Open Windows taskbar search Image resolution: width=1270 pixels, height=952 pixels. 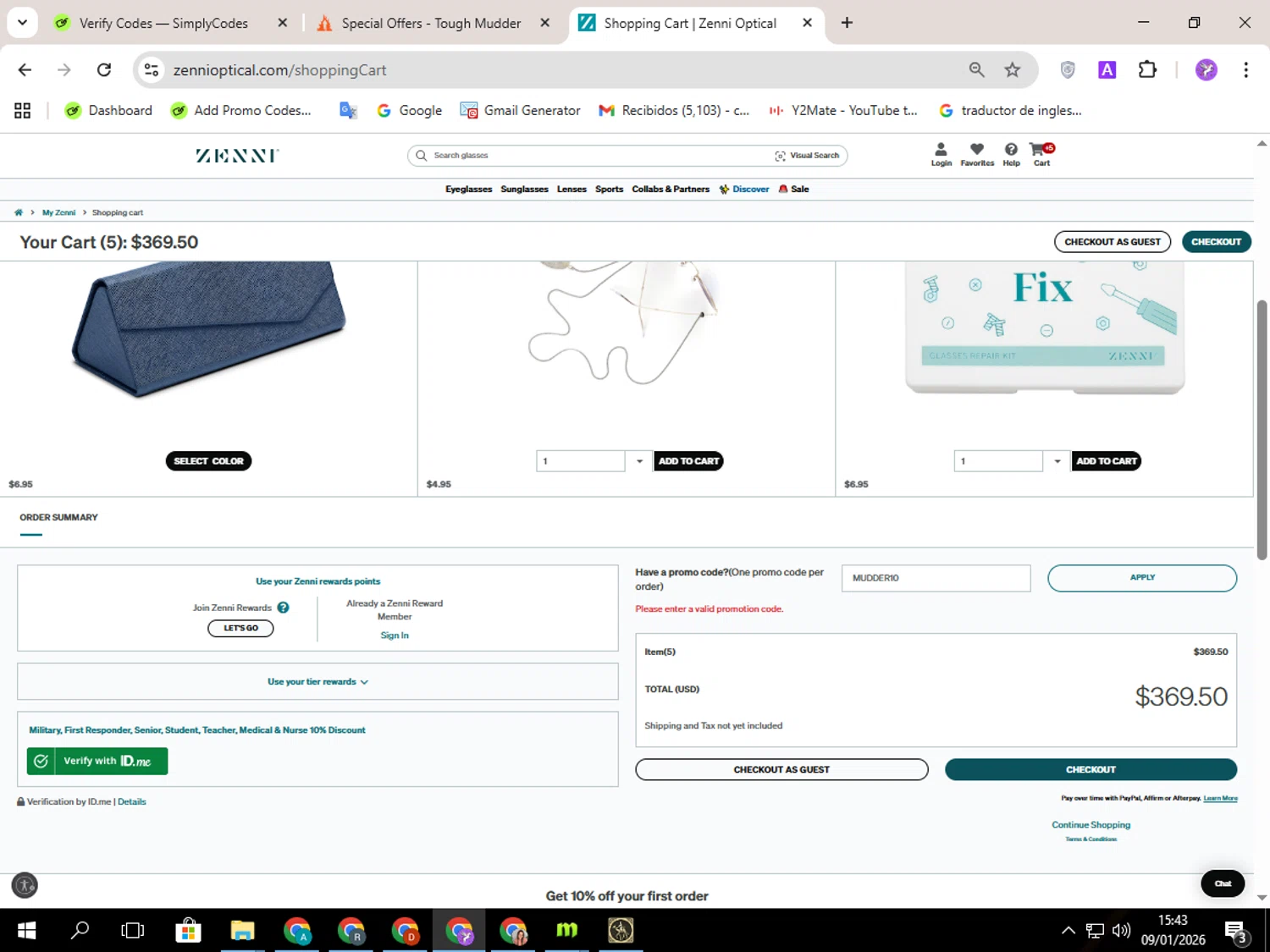click(x=80, y=931)
